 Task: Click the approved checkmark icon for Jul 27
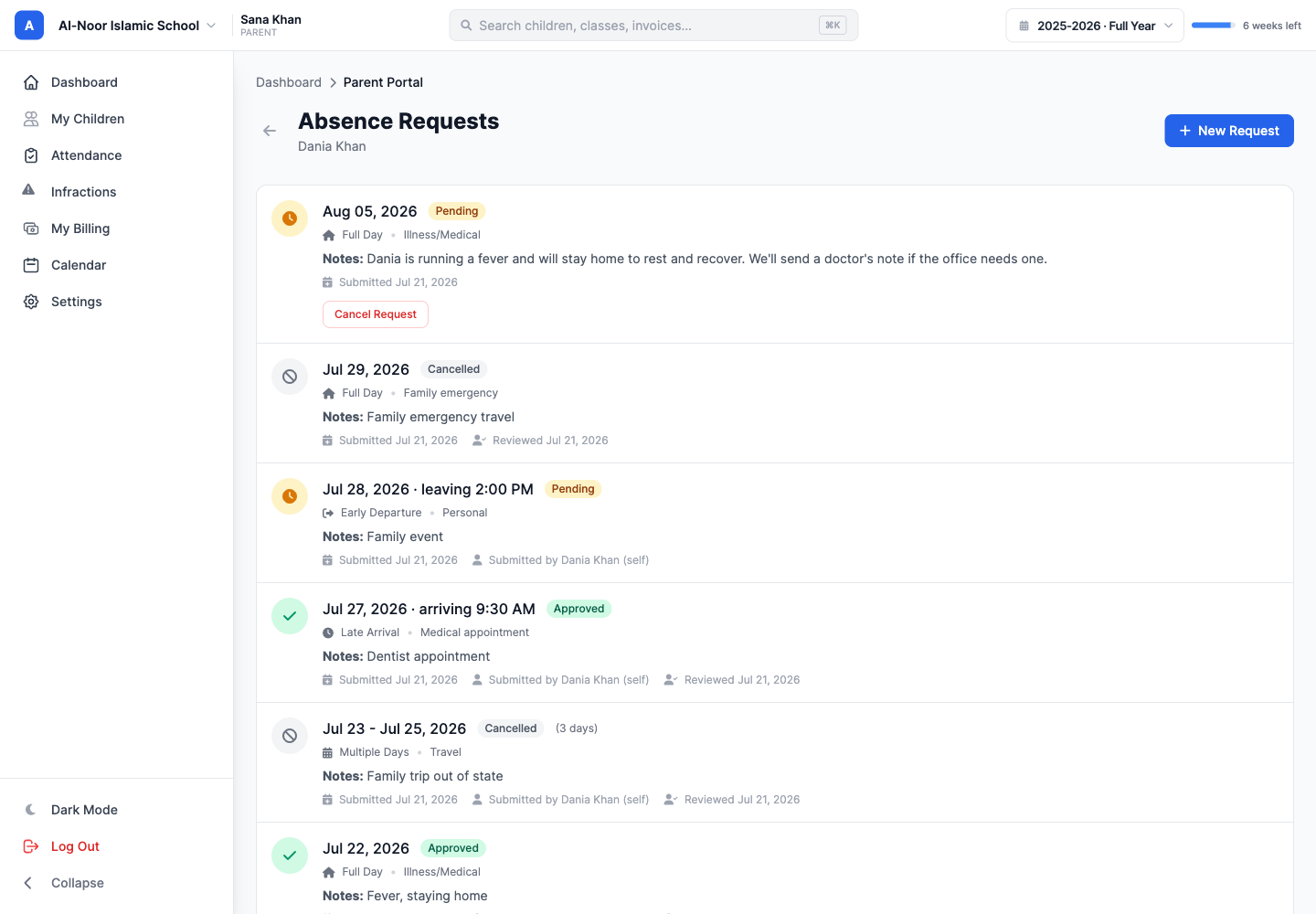[290, 616]
